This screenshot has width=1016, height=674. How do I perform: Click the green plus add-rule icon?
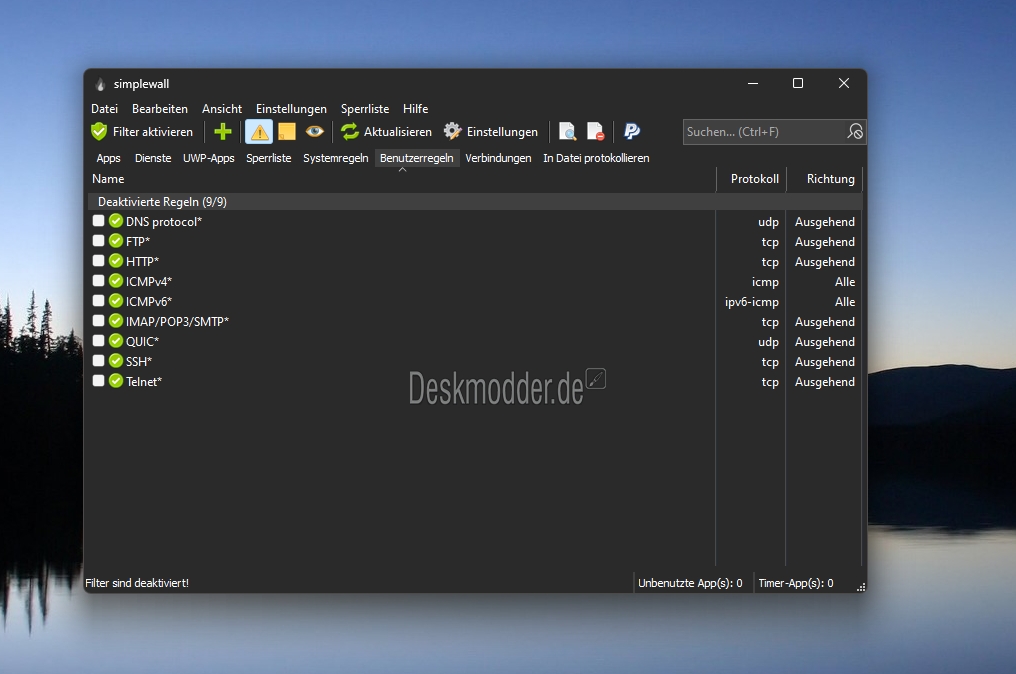[x=223, y=132]
